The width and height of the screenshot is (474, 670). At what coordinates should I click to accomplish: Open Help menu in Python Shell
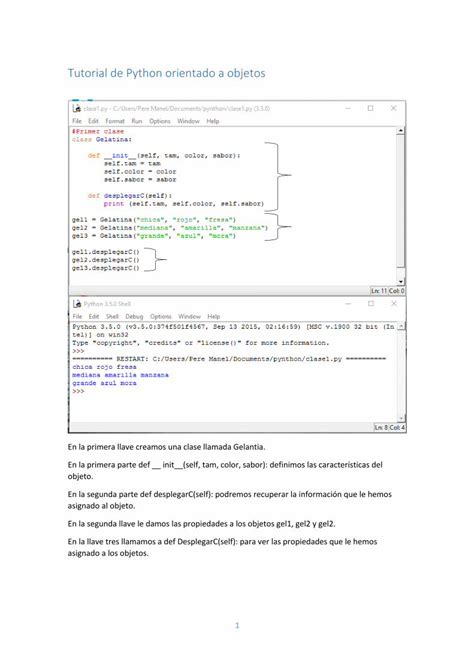click(214, 316)
